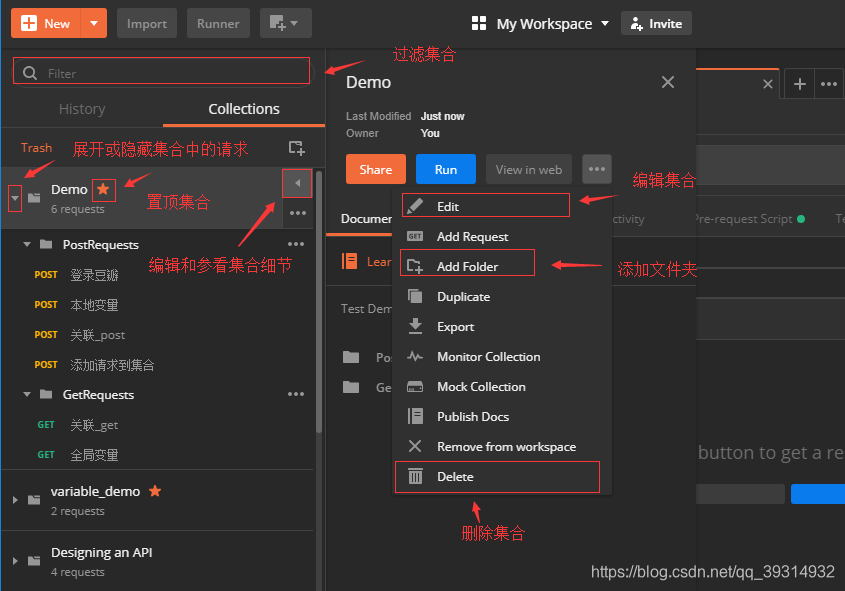Choose Add Request from the menu
This screenshot has width=845, height=591.
tap(502, 237)
